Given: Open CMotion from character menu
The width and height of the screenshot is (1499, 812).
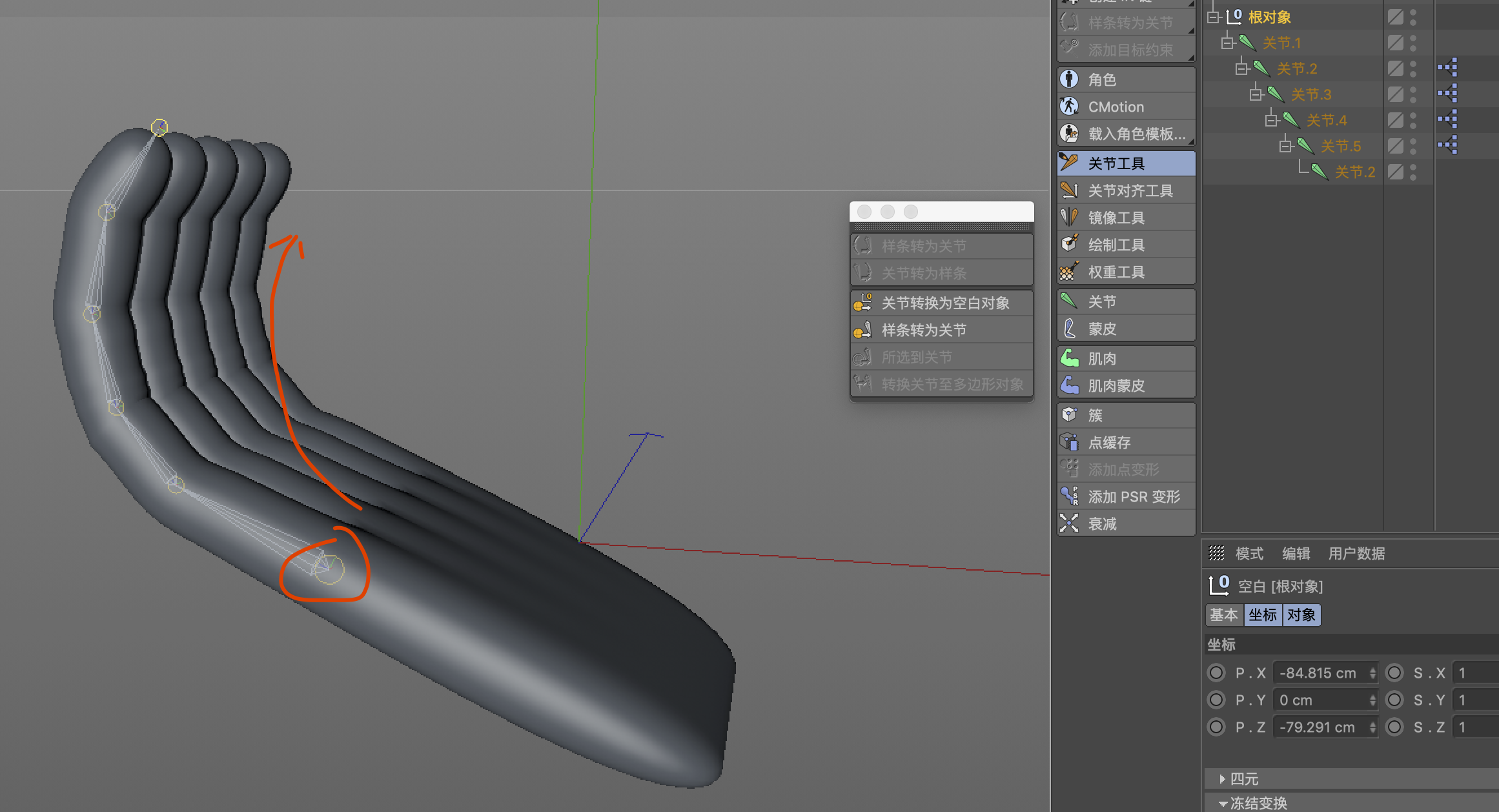Looking at the screenshot, I should pos(1116,107).
